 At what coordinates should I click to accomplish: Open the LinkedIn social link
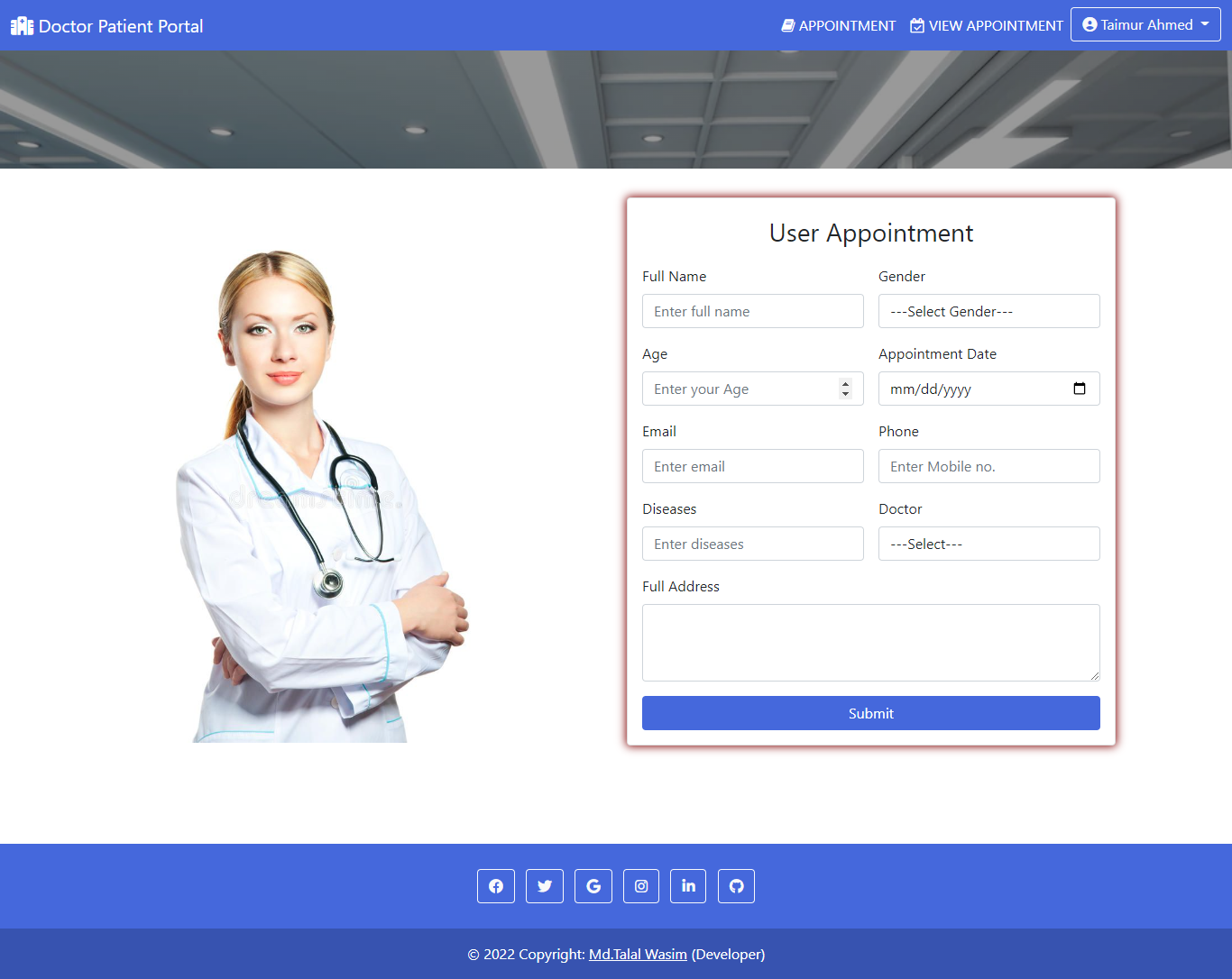688,886
